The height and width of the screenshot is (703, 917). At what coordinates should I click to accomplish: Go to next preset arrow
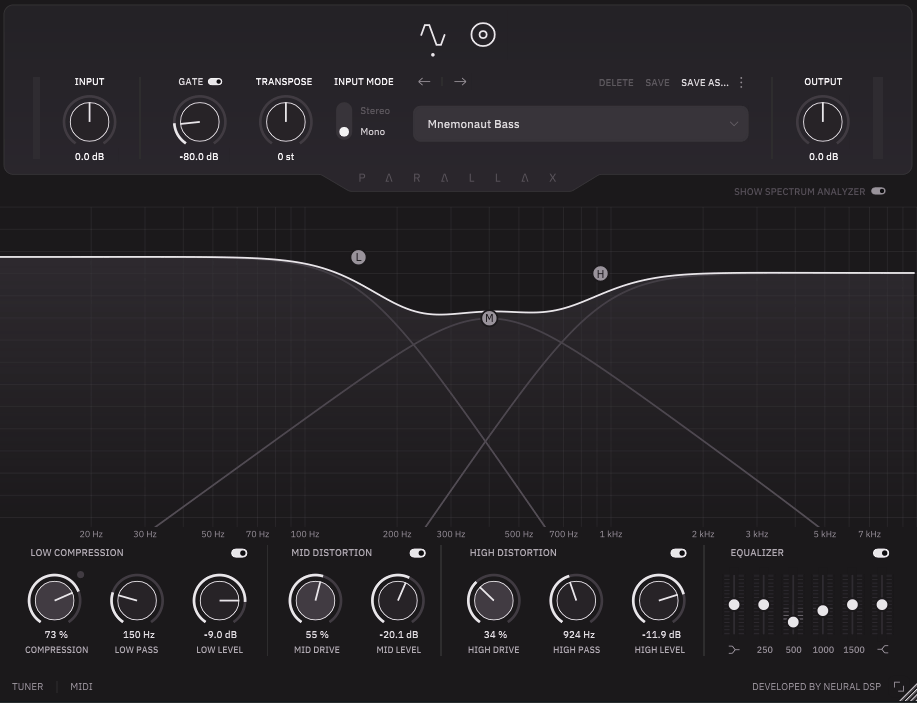(x=460, y=81)
